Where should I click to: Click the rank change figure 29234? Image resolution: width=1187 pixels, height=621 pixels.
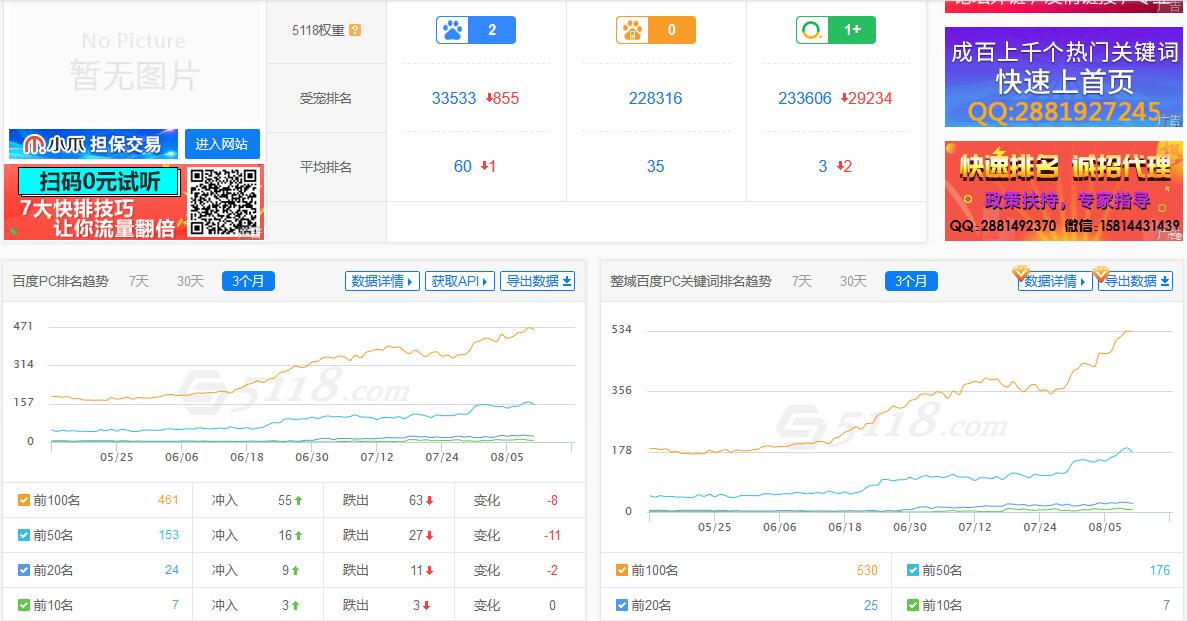(x=870, y=98)
